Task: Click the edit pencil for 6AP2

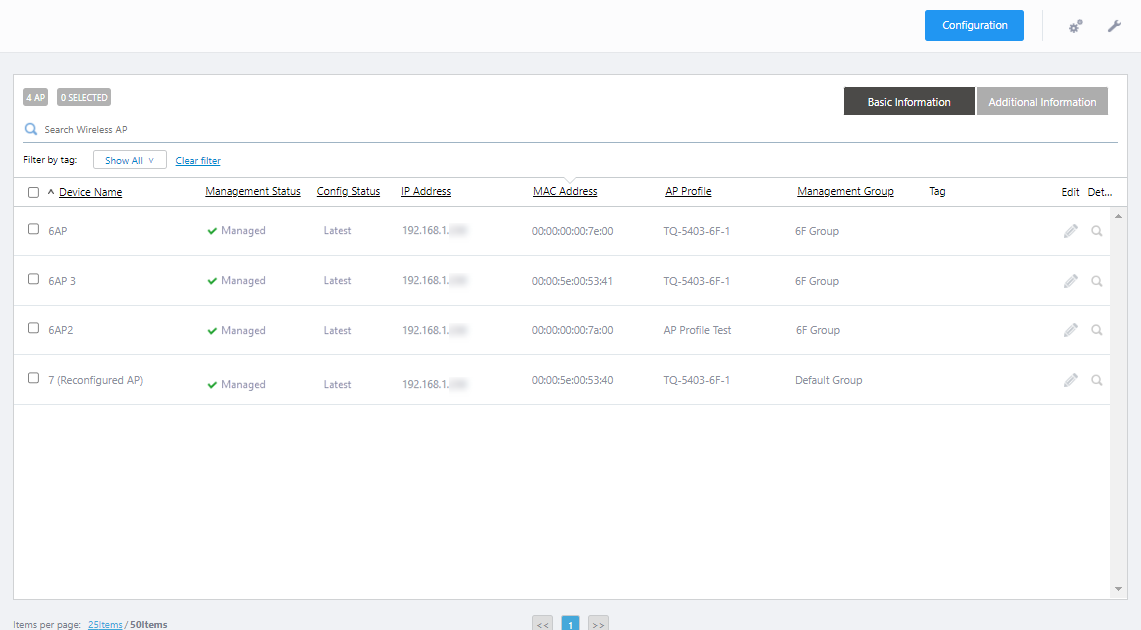Action: tap(1070, 330)
